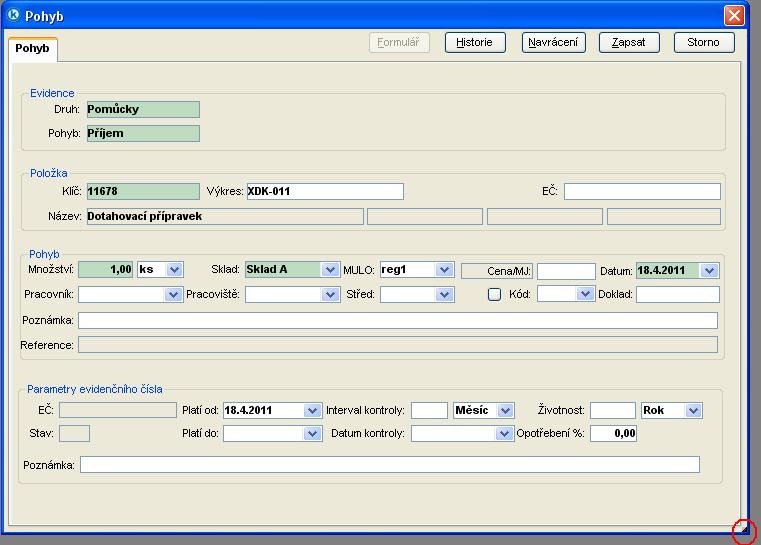Click the Navrácení button
This screenshot has width=761, height=545.
[553, 43]
